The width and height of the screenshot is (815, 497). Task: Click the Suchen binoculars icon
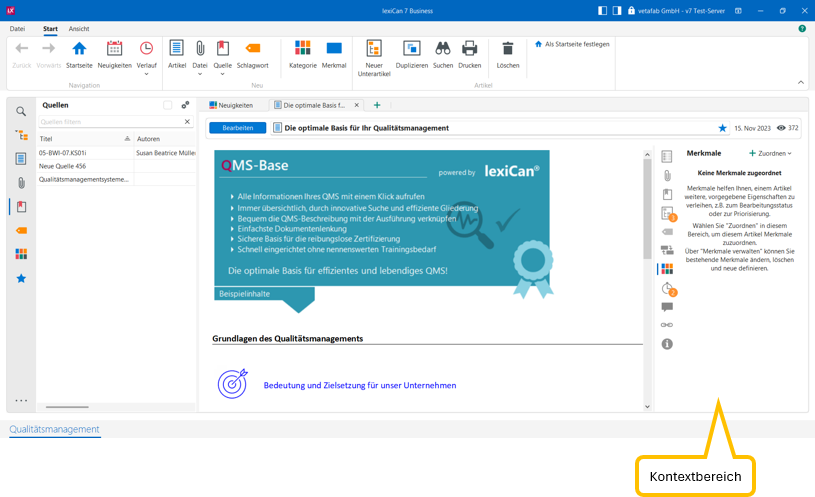tap(442, 49)
